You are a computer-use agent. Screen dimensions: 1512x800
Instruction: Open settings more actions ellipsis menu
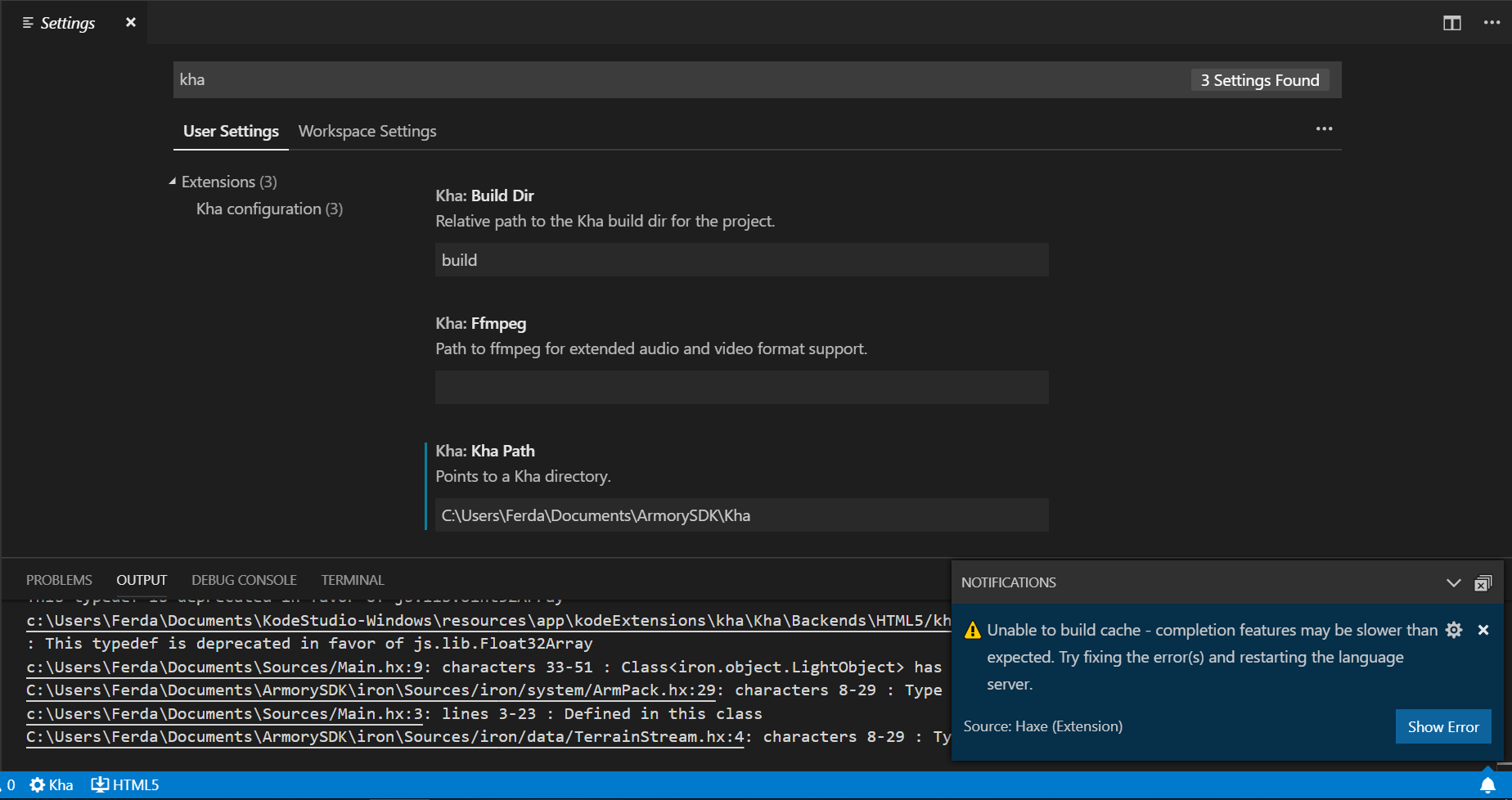pyautogui.click(x=1324, y=129)
